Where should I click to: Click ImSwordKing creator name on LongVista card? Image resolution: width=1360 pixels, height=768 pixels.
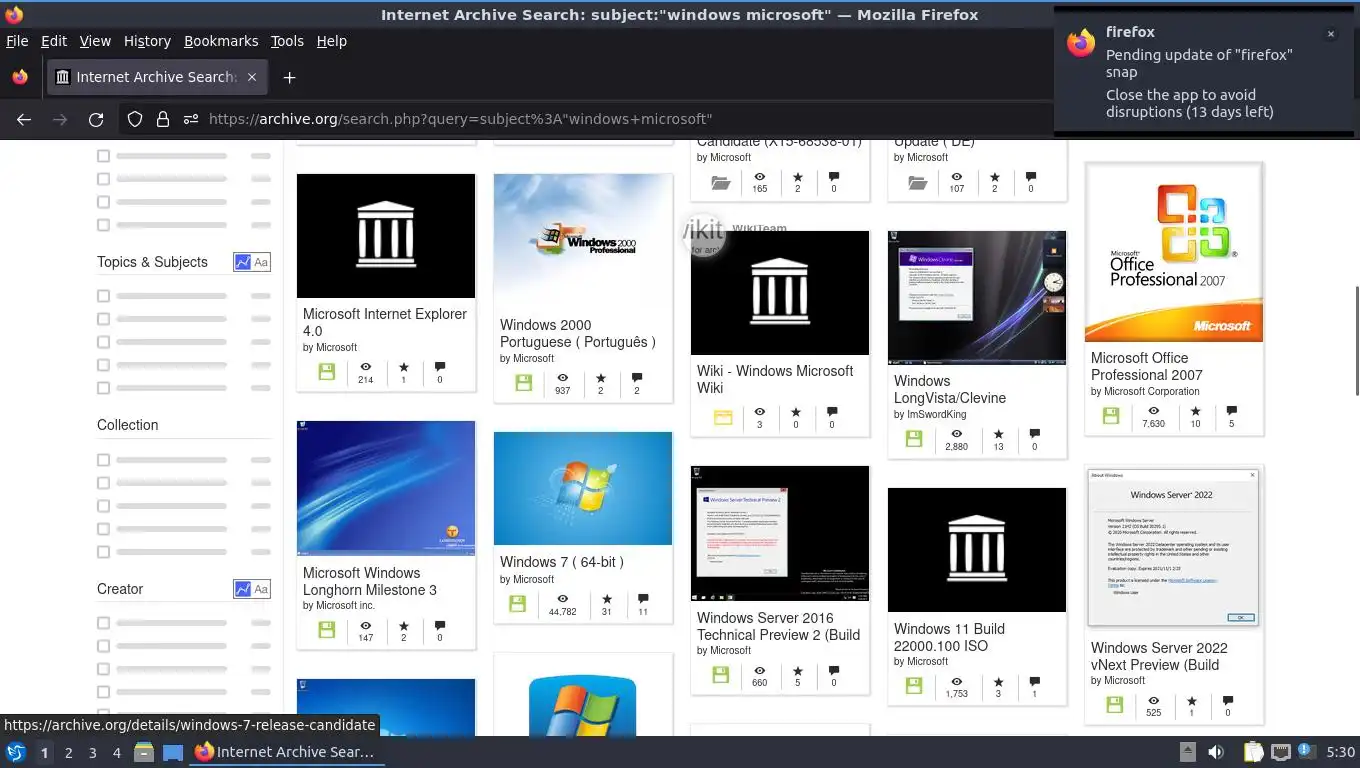tap(937, 414)
